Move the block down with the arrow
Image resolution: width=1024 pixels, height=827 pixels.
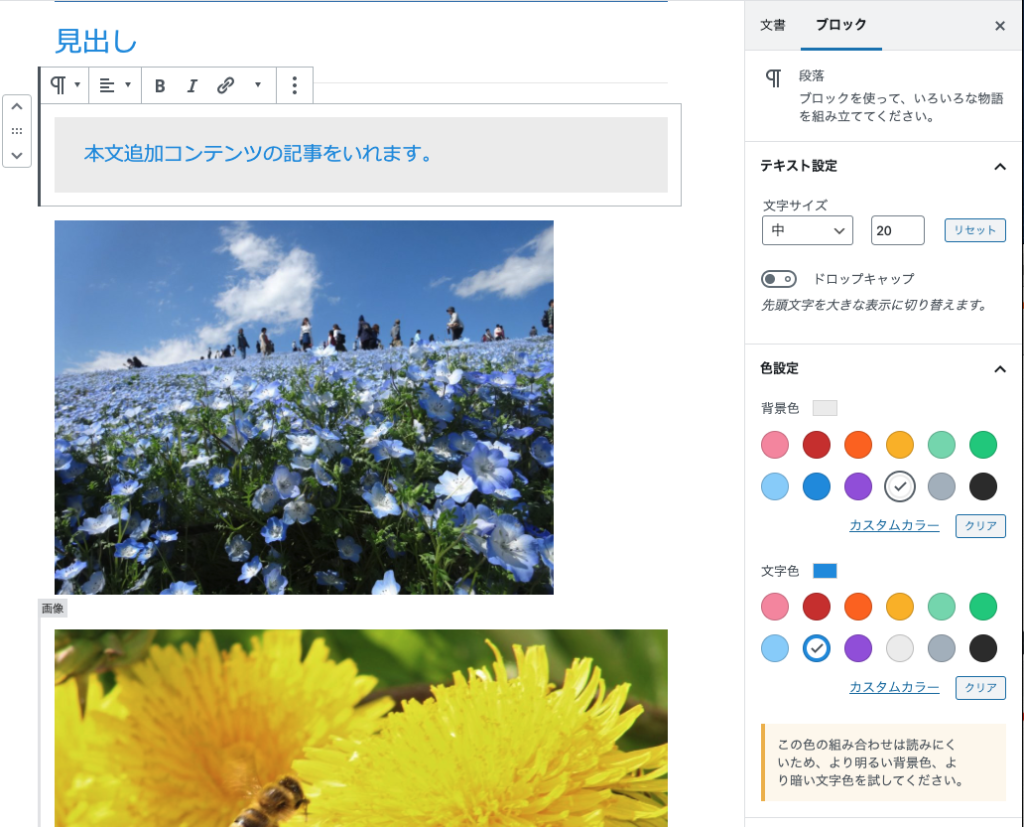coord(17,155)
